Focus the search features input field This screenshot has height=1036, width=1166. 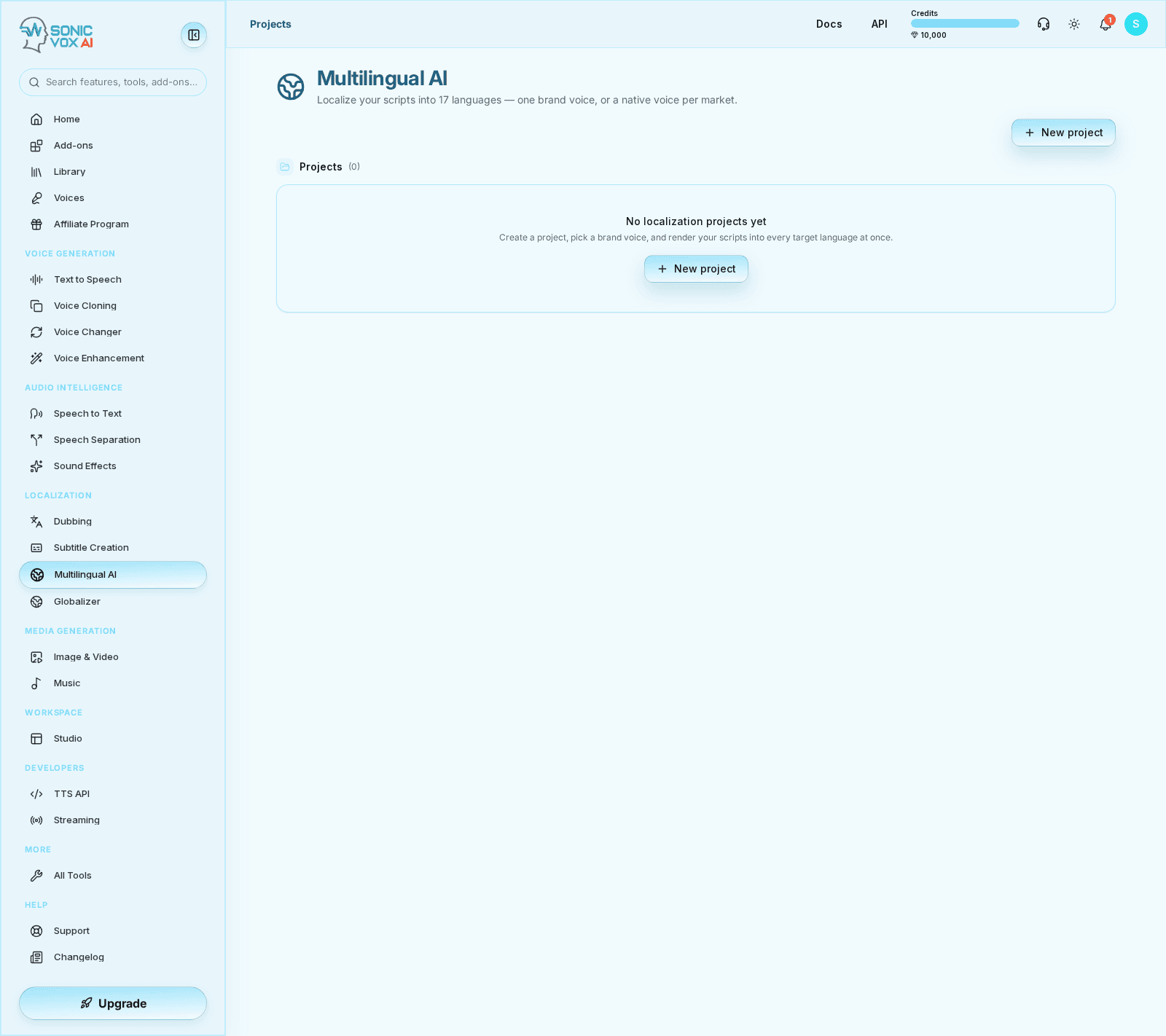pos(113,82)
